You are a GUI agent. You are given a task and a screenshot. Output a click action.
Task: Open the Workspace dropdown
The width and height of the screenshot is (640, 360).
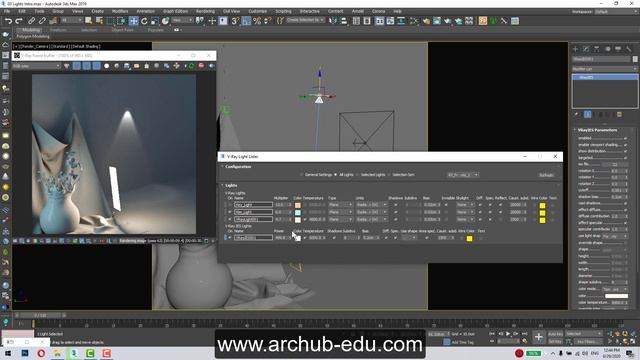click(616, 11)
